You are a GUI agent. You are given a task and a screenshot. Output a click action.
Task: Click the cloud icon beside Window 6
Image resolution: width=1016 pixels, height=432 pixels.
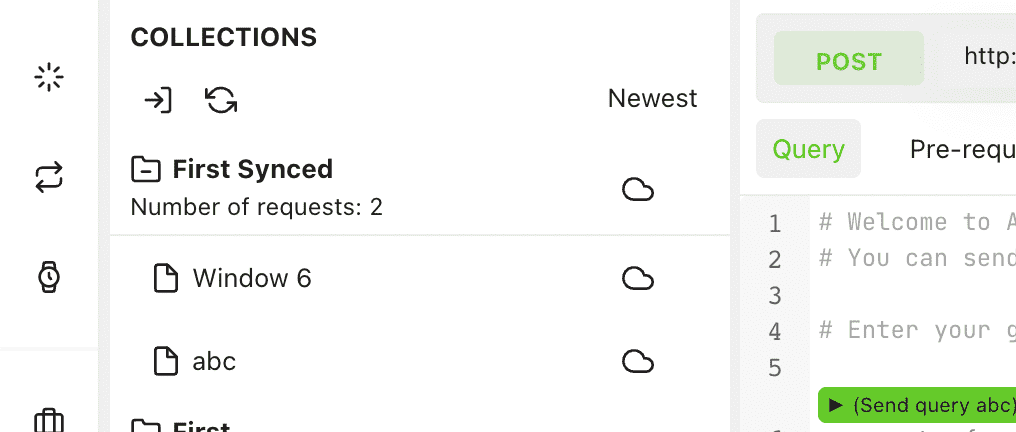[x=638, y=278]
